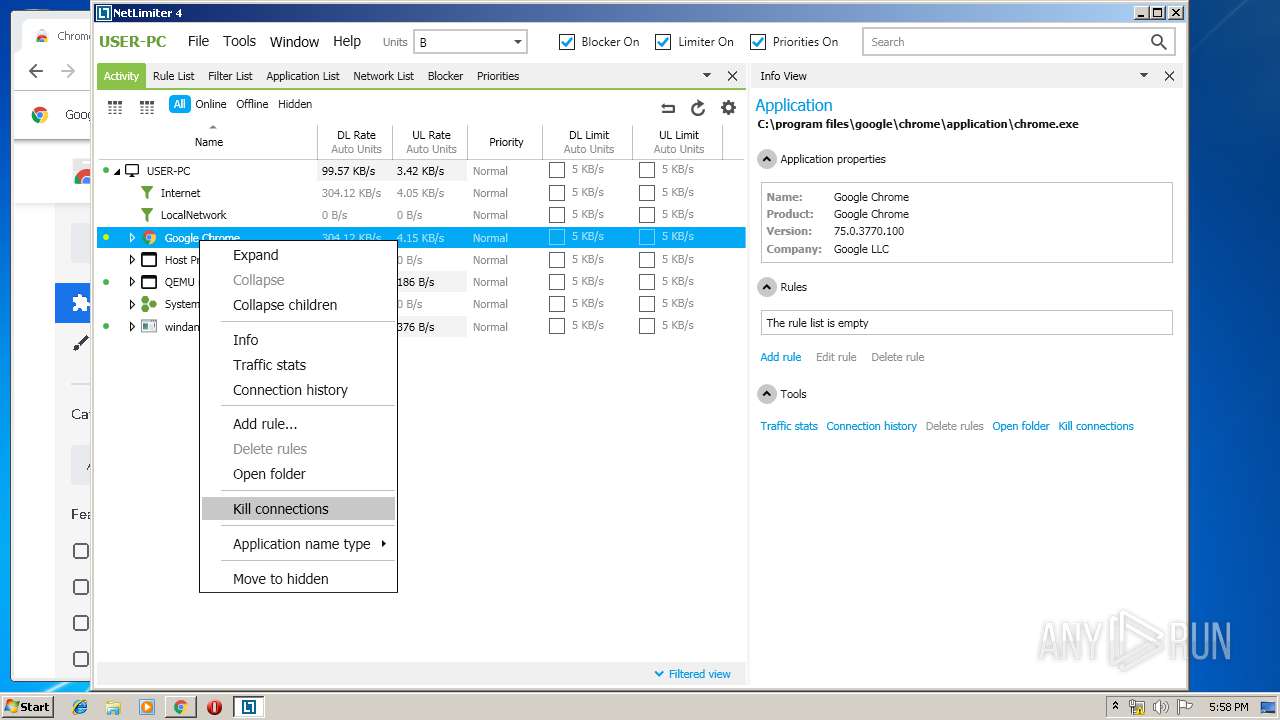Select Kill connections in context menu
This screenshot has height=720, width=1280.
click(x=298, y=509)
